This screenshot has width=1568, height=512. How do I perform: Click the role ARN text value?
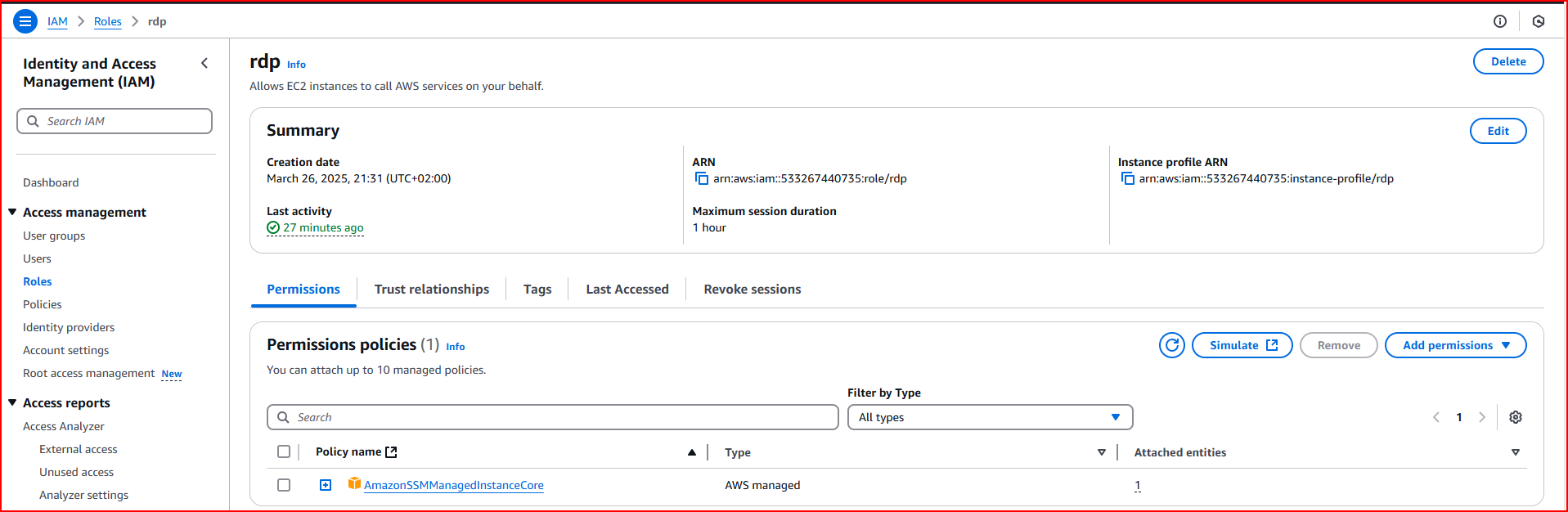click(x=810, y=178)
